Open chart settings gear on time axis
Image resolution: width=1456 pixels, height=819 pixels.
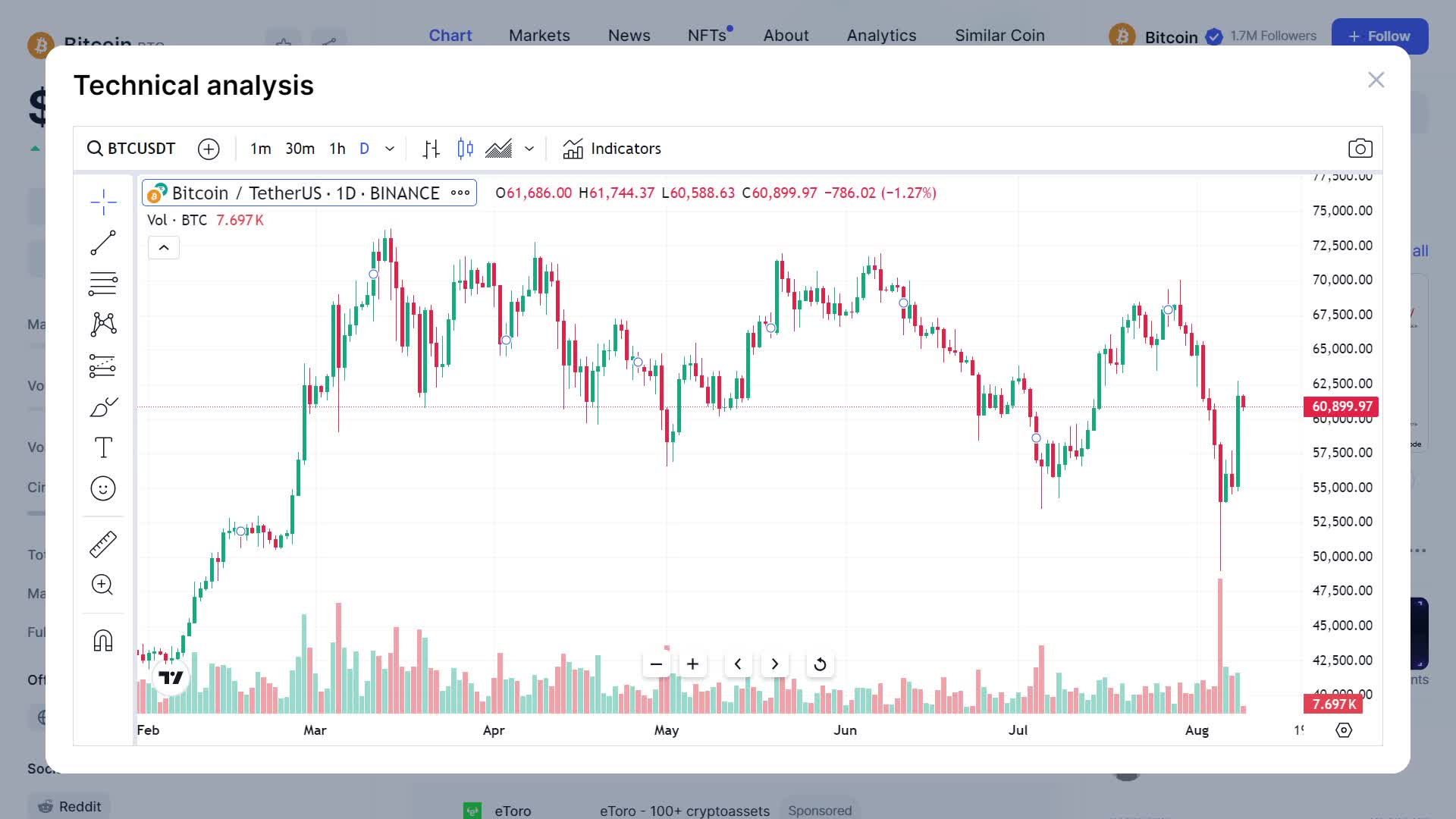(1344, 730)
